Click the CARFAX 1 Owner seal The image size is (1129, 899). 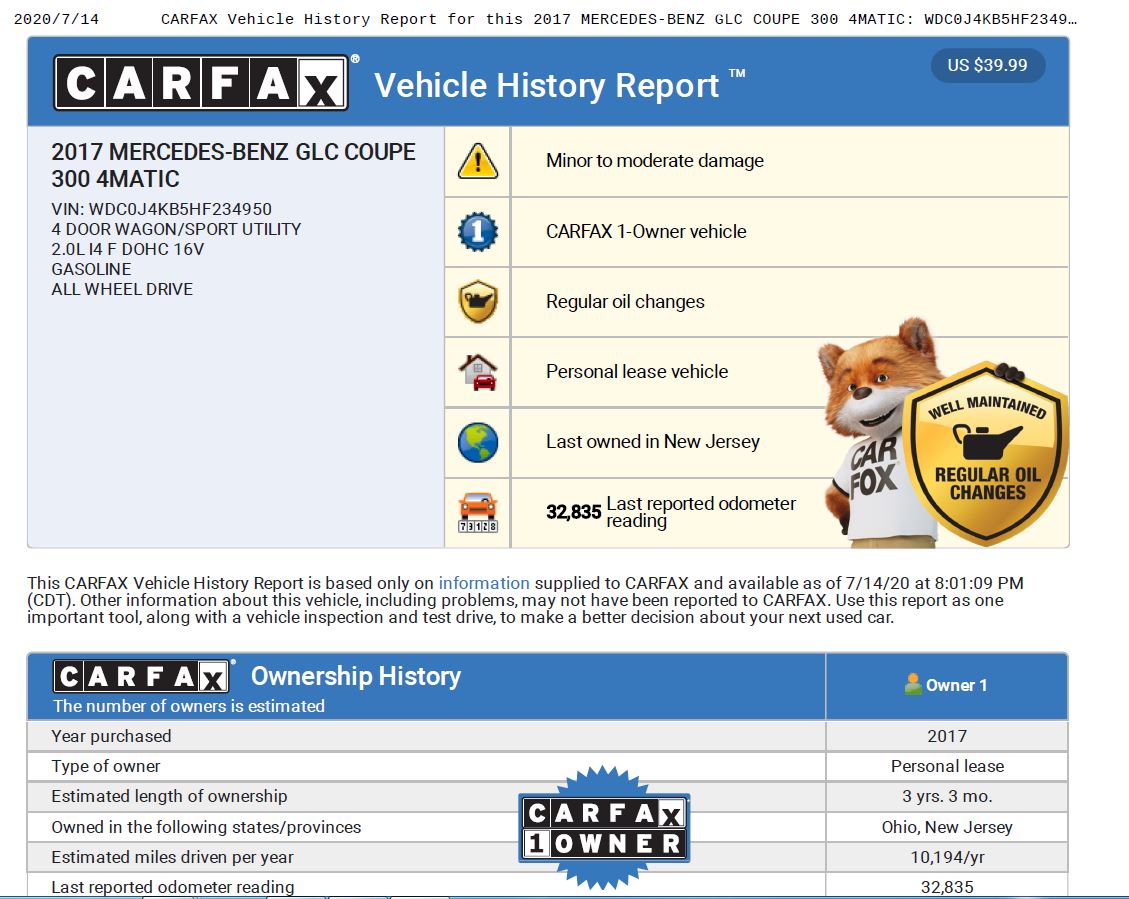[x=603, y=828]
